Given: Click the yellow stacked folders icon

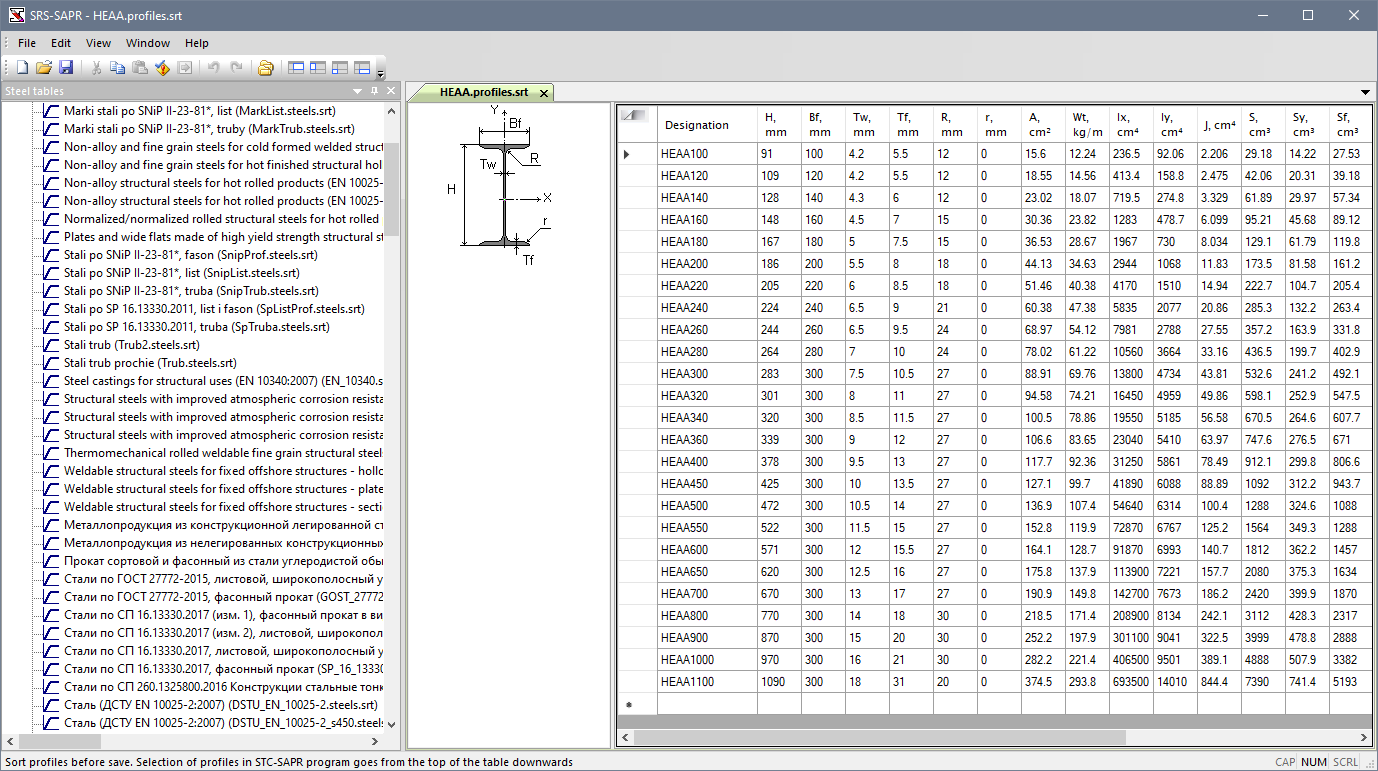Looking at the screenshot, I should [265, 68].
